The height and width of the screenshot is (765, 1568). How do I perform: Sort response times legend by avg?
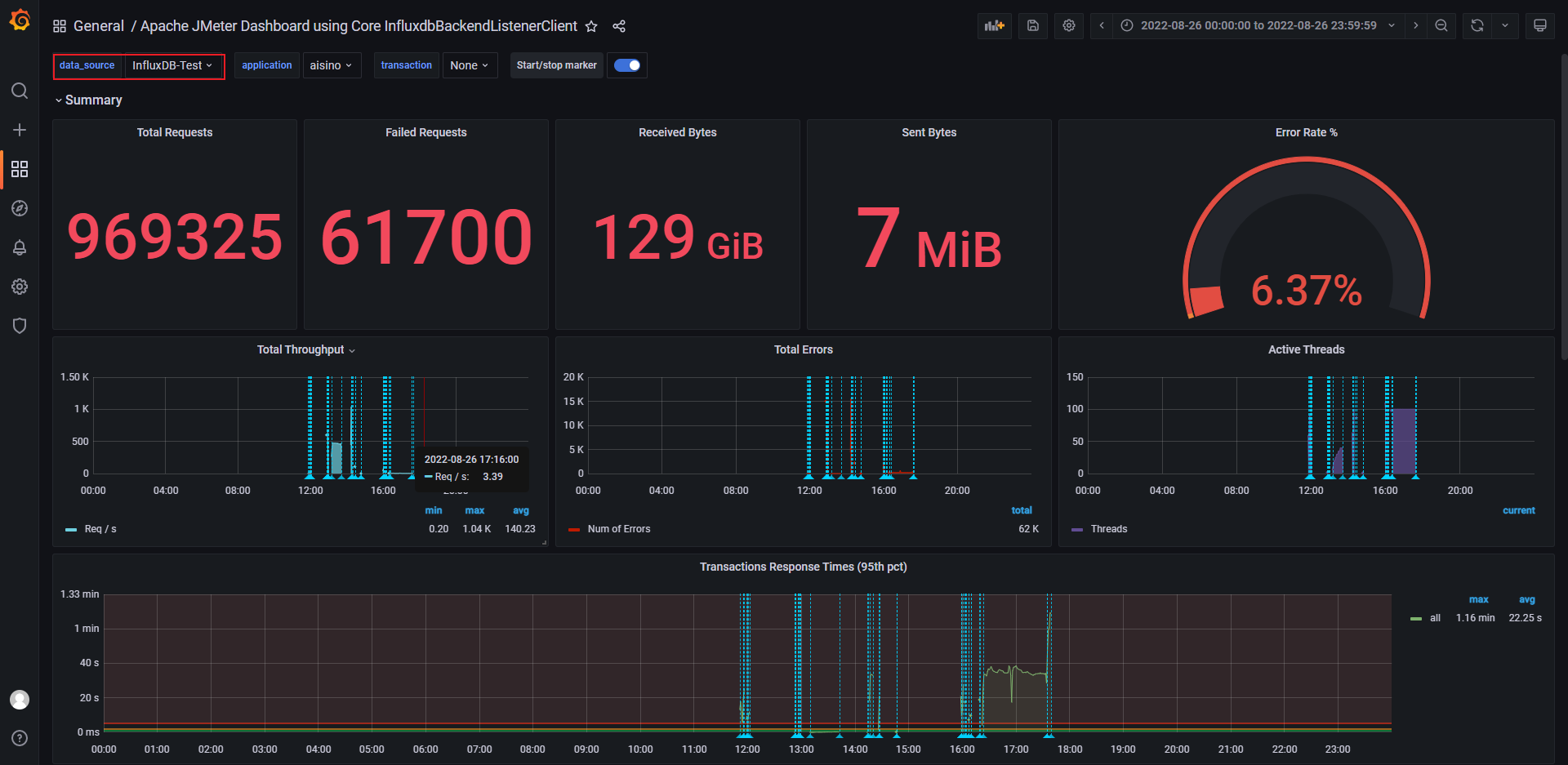[1527, 599]
